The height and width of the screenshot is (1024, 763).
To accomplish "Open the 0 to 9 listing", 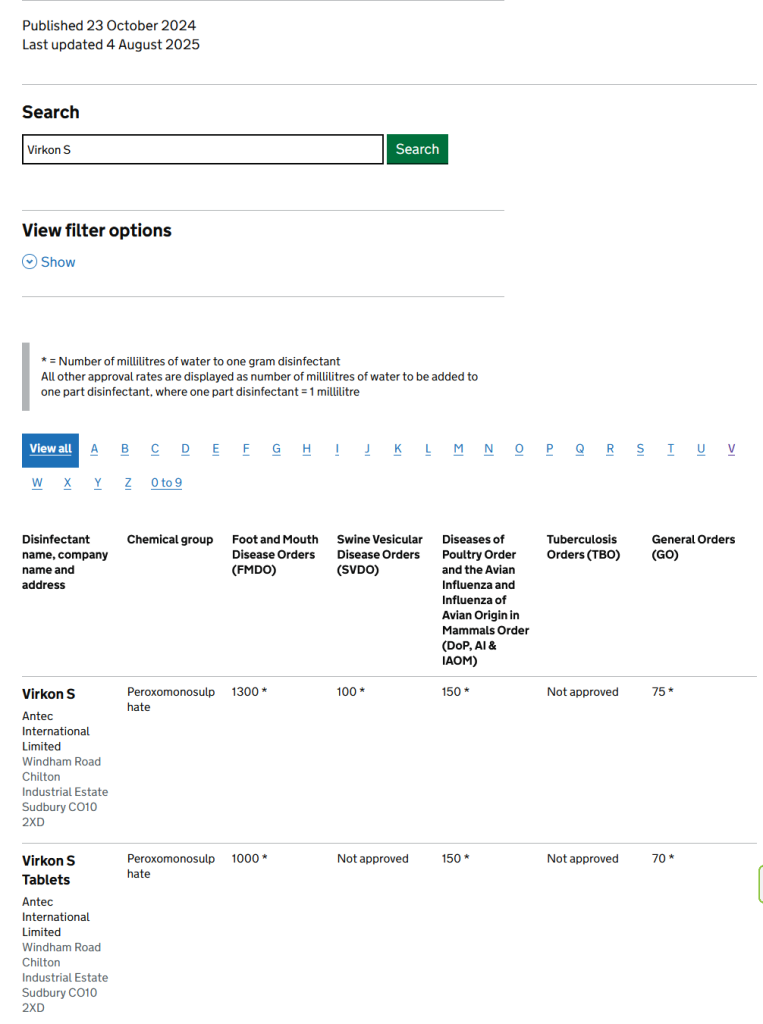I will tap(166, 483).
